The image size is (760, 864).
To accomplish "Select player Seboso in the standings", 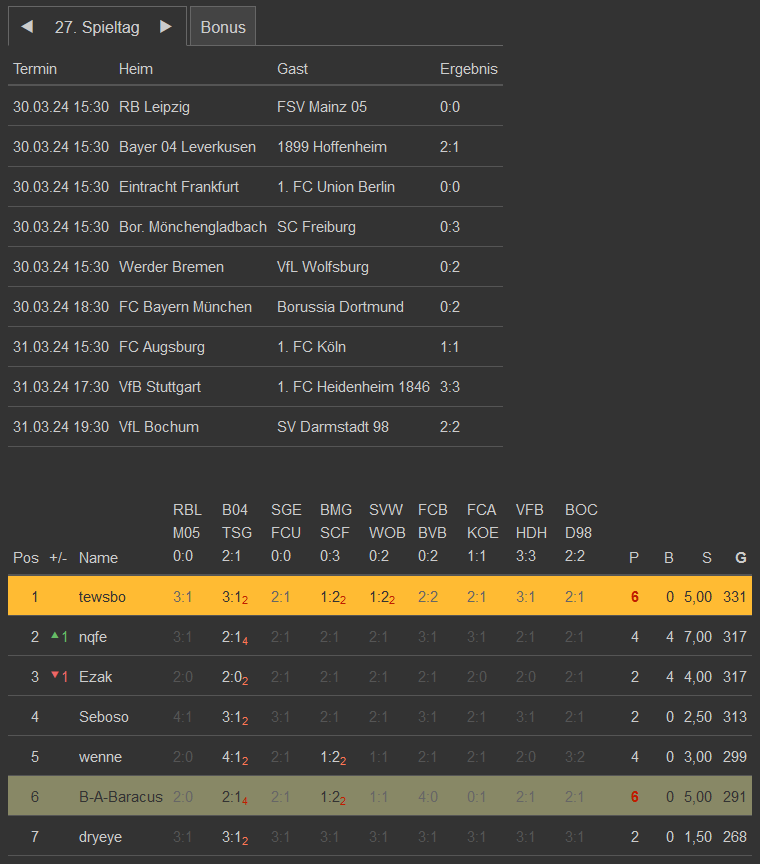I will (x=104, y=717).
